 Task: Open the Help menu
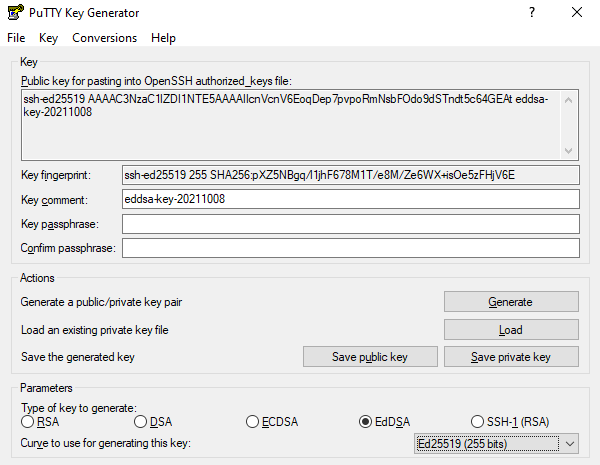pos(163,38)
